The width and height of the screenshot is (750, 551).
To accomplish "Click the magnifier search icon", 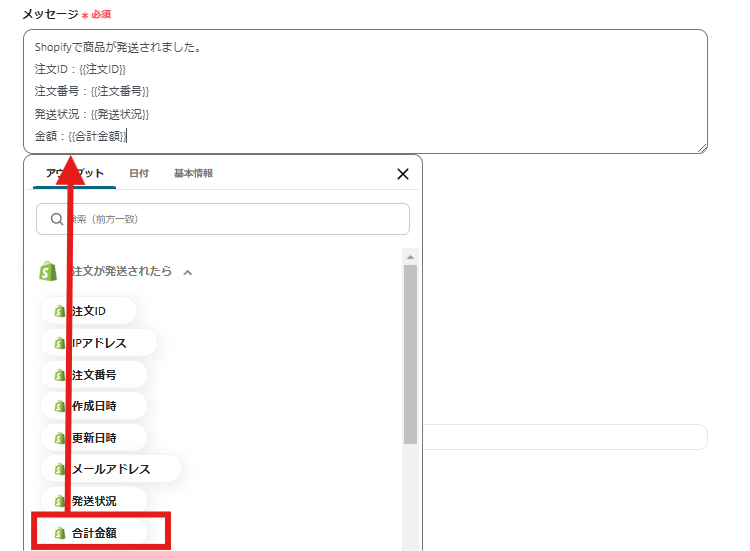I will click(57, 219).
